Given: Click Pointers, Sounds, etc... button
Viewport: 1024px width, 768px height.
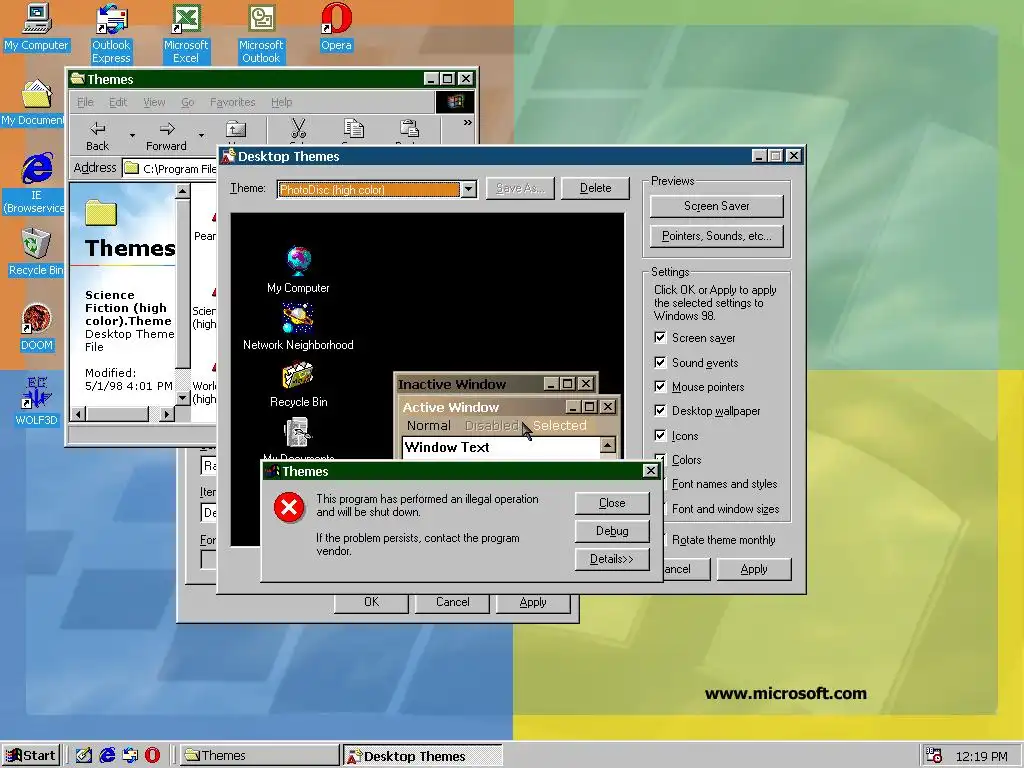Looking at the screenshot, I should tap(716, 236).
